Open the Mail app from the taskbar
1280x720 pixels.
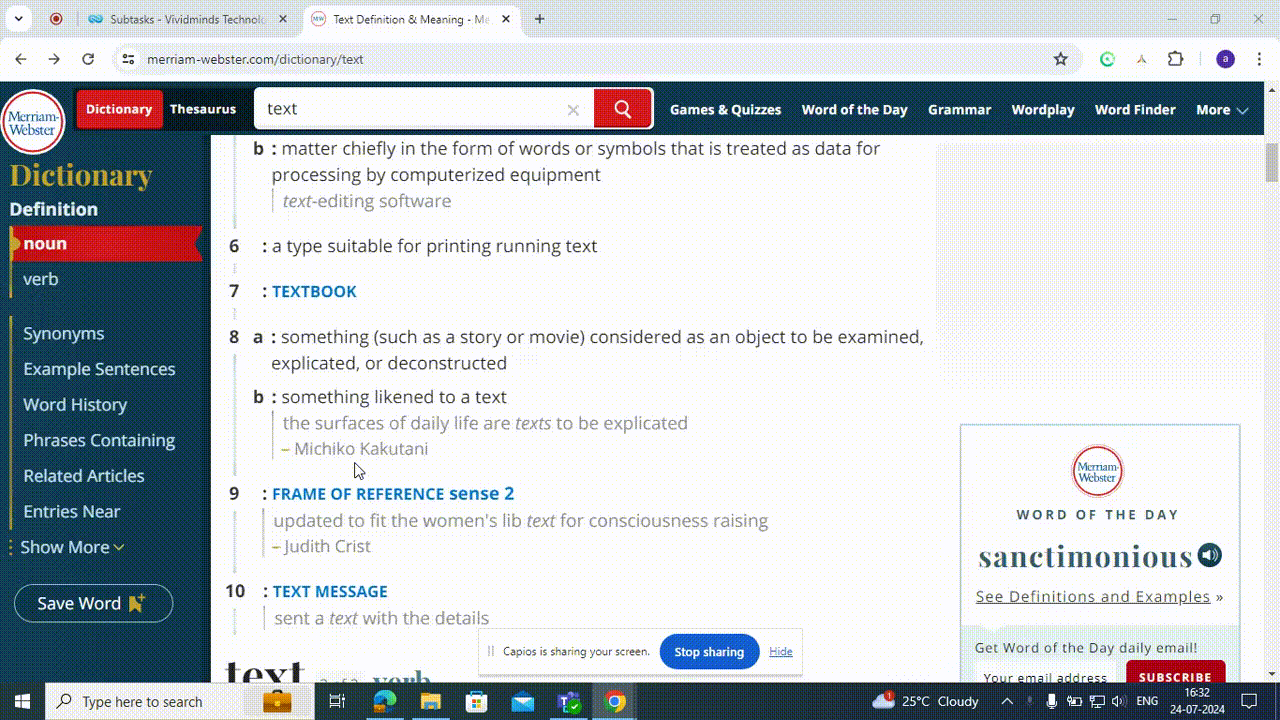coord(522,701)
